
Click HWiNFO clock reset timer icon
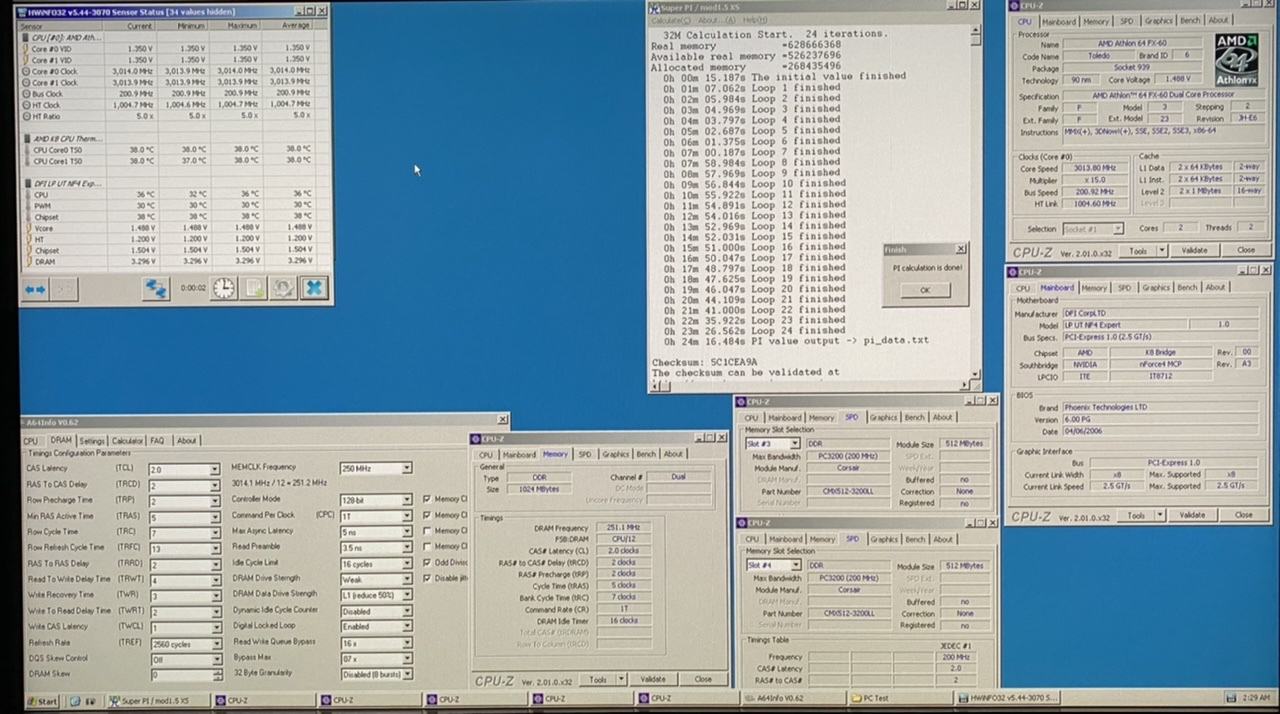tap(224, 288)
